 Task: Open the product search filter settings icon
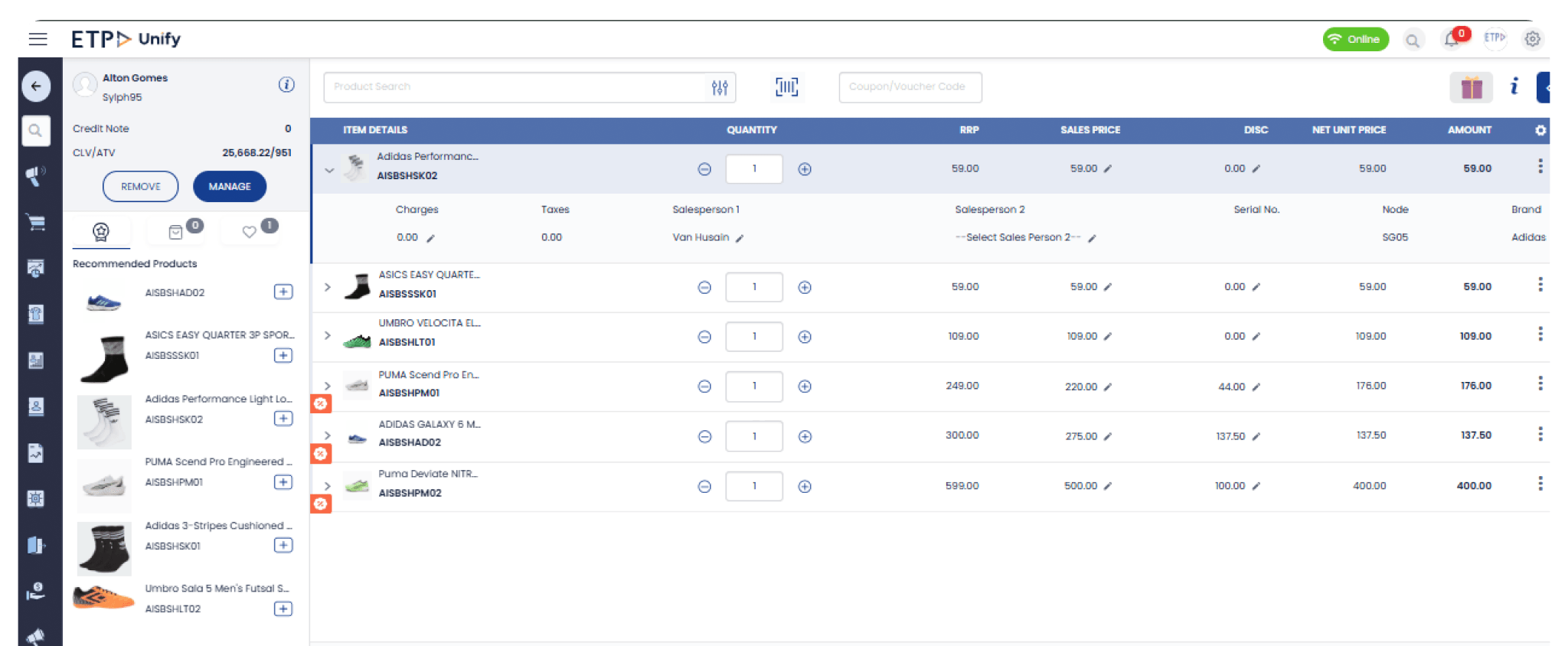click(720, 88)
